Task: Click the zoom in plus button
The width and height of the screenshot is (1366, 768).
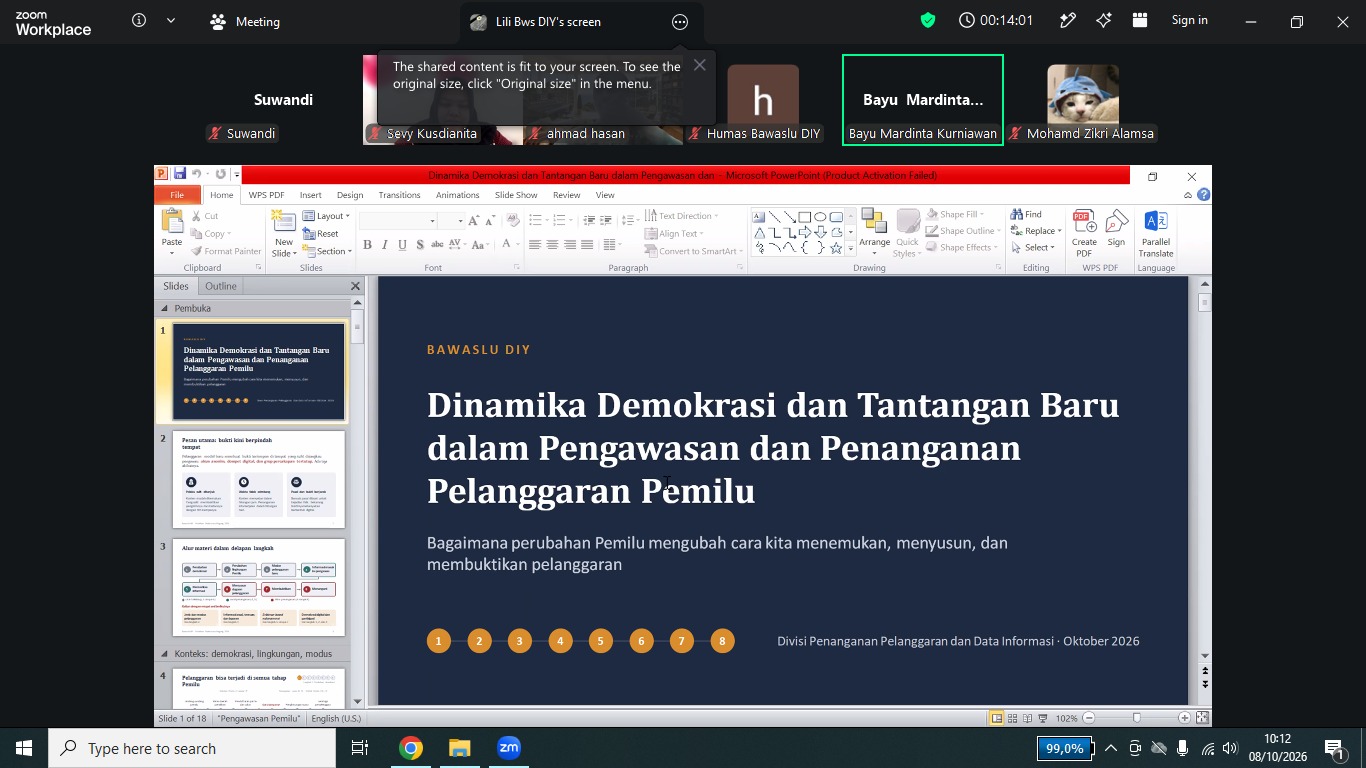Action: (x=1184, y=718)
